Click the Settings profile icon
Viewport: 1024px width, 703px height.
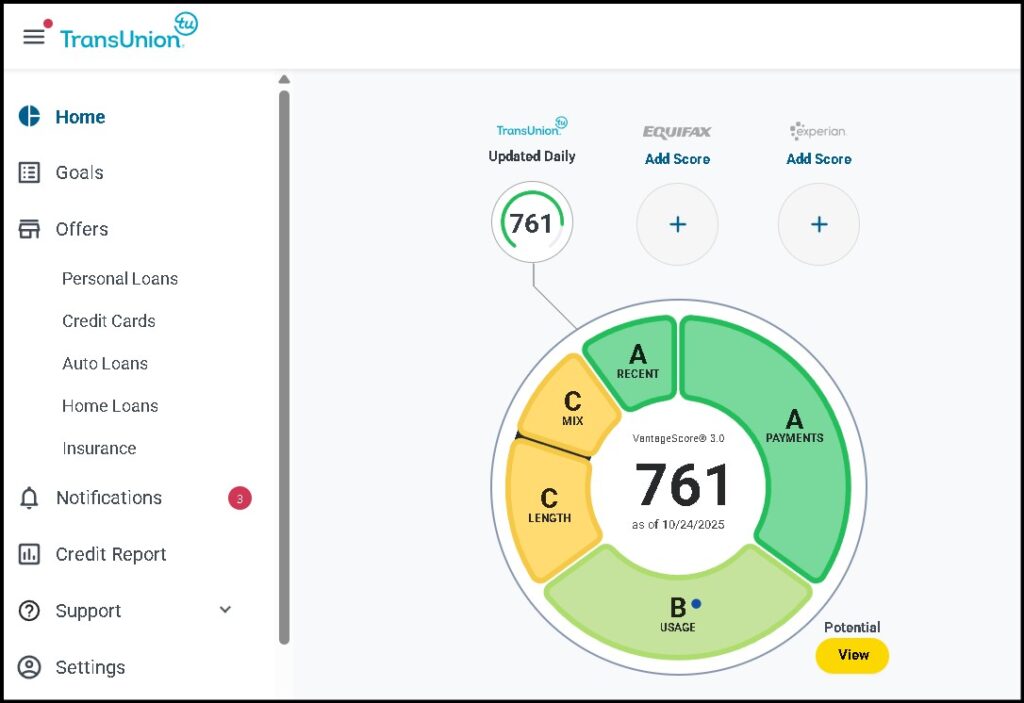point(30,667)
